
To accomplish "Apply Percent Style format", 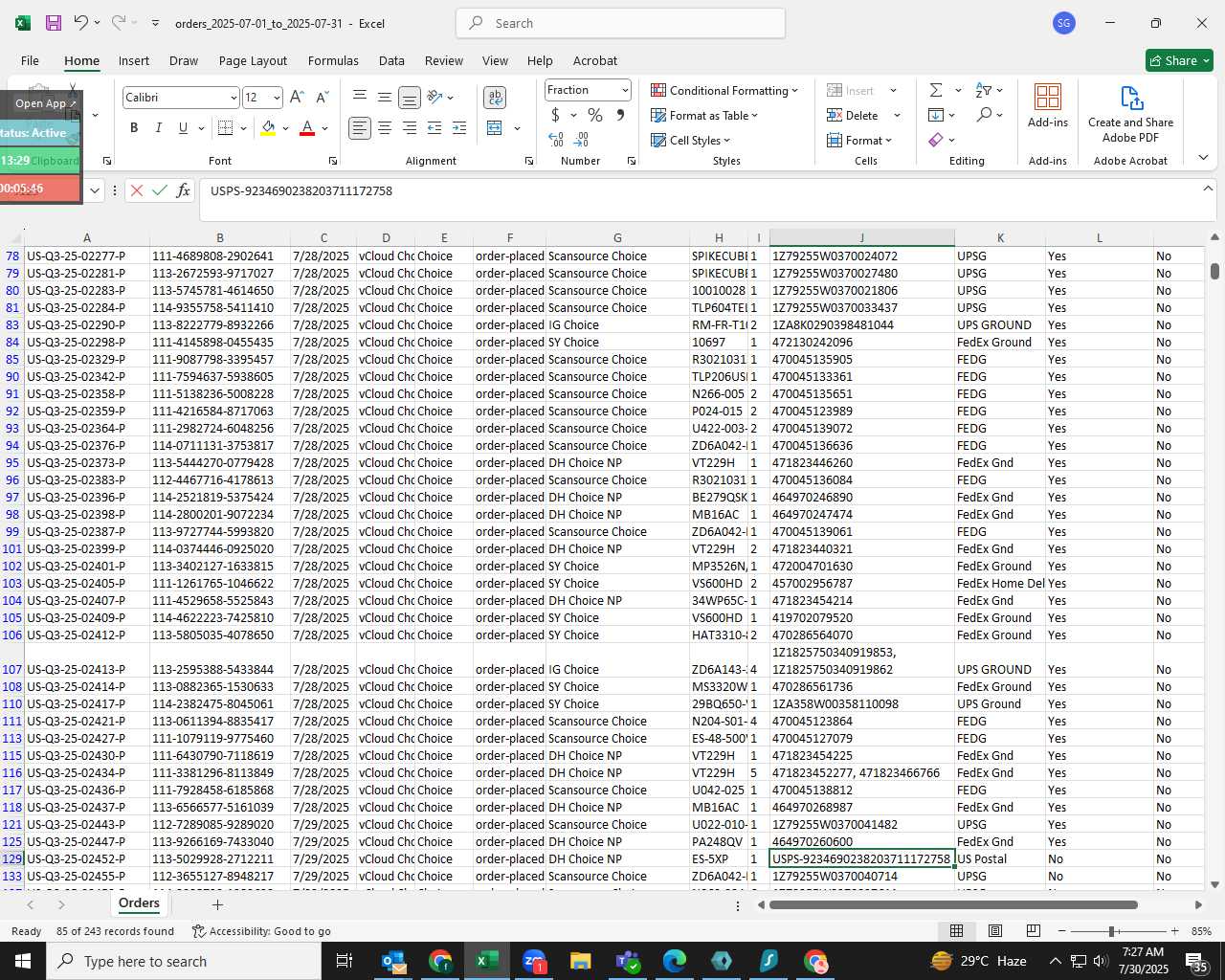I will point(595,115).
